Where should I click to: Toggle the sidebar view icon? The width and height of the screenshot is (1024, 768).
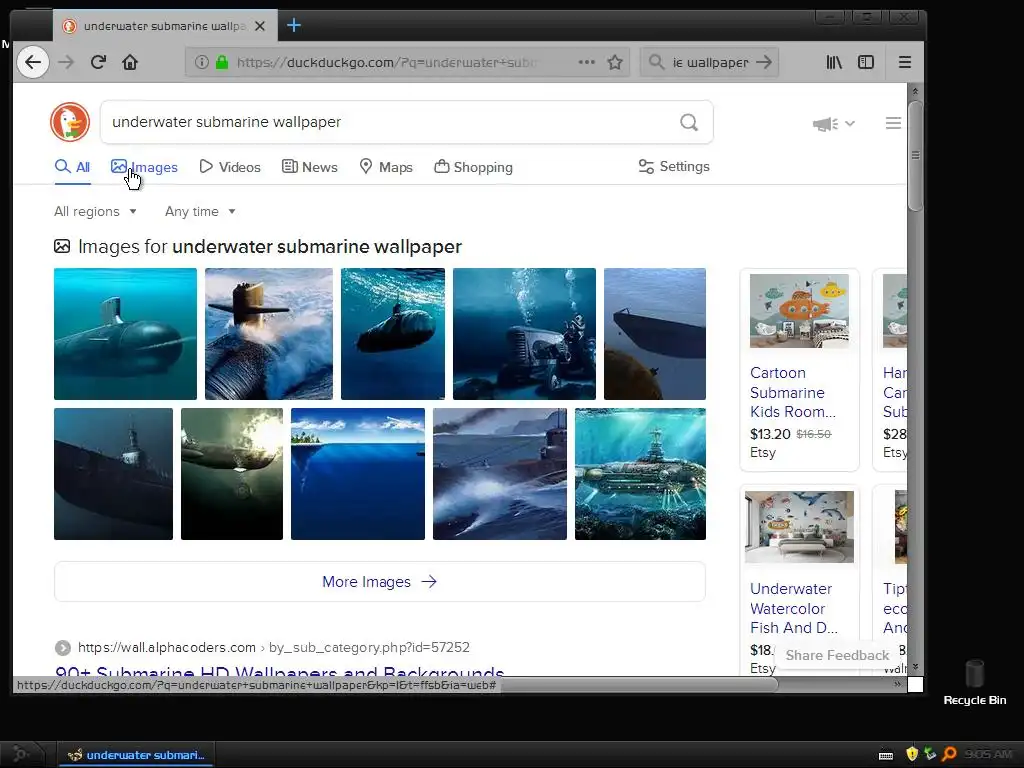[x=866, y=62]
